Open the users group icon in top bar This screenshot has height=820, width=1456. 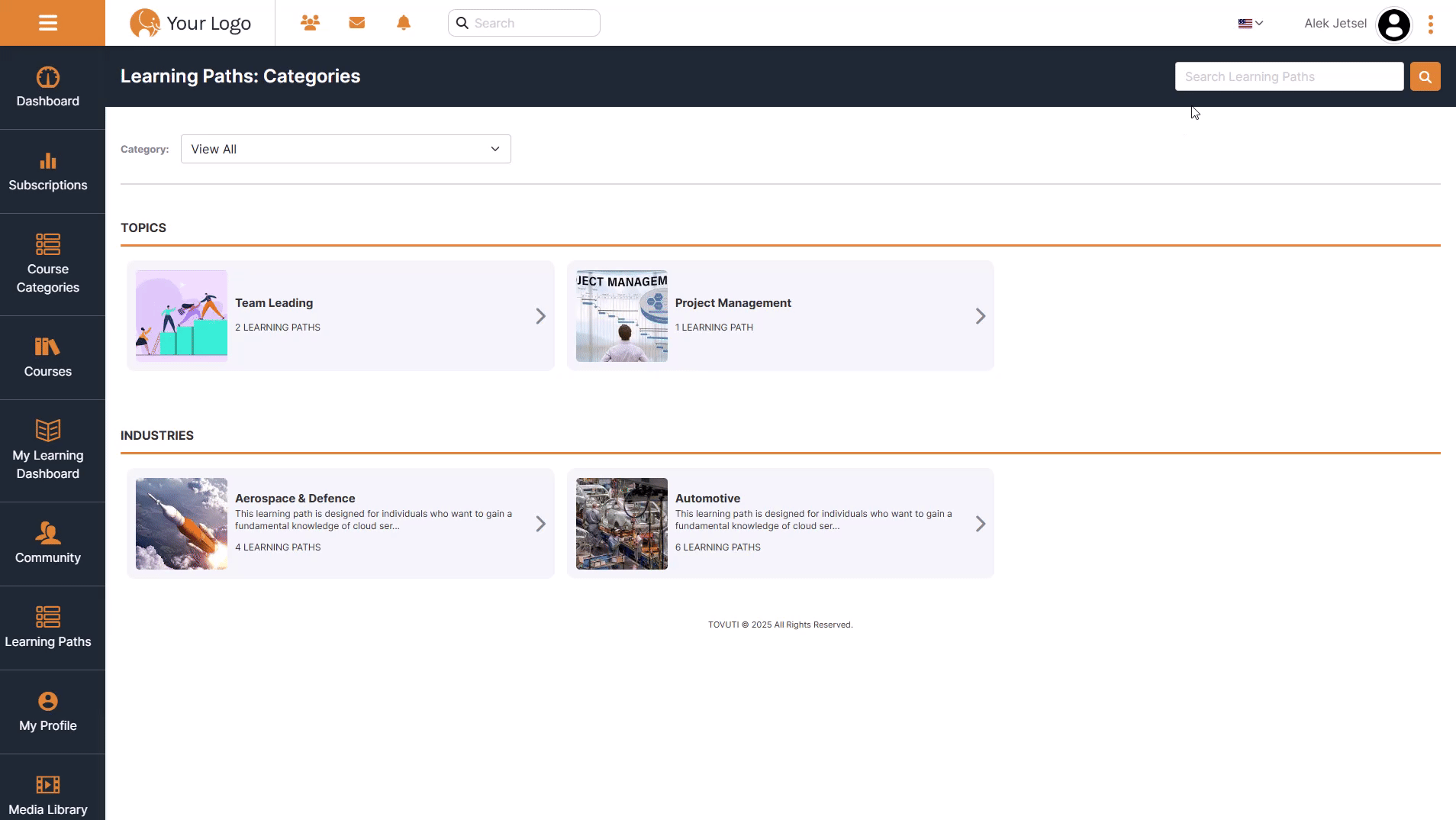(x=310, y=23)
